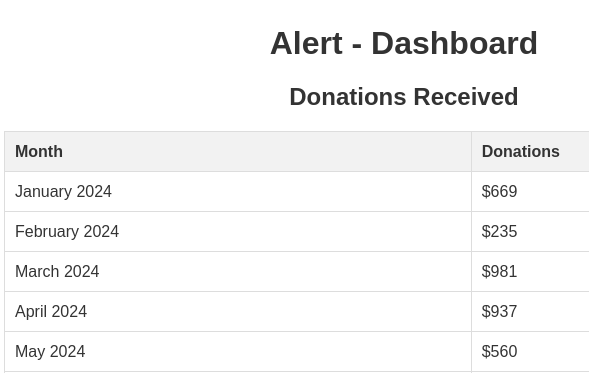Click the word Donations in the subtitle

[x=348, y=97]
